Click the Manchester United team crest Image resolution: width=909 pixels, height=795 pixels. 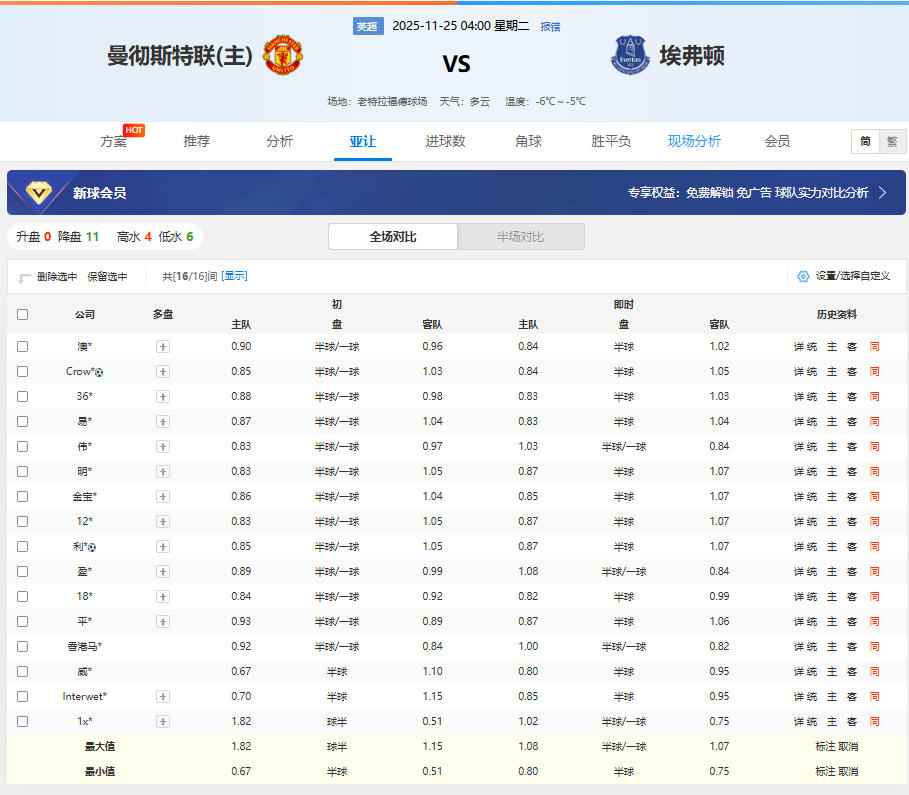pos(282,56)
